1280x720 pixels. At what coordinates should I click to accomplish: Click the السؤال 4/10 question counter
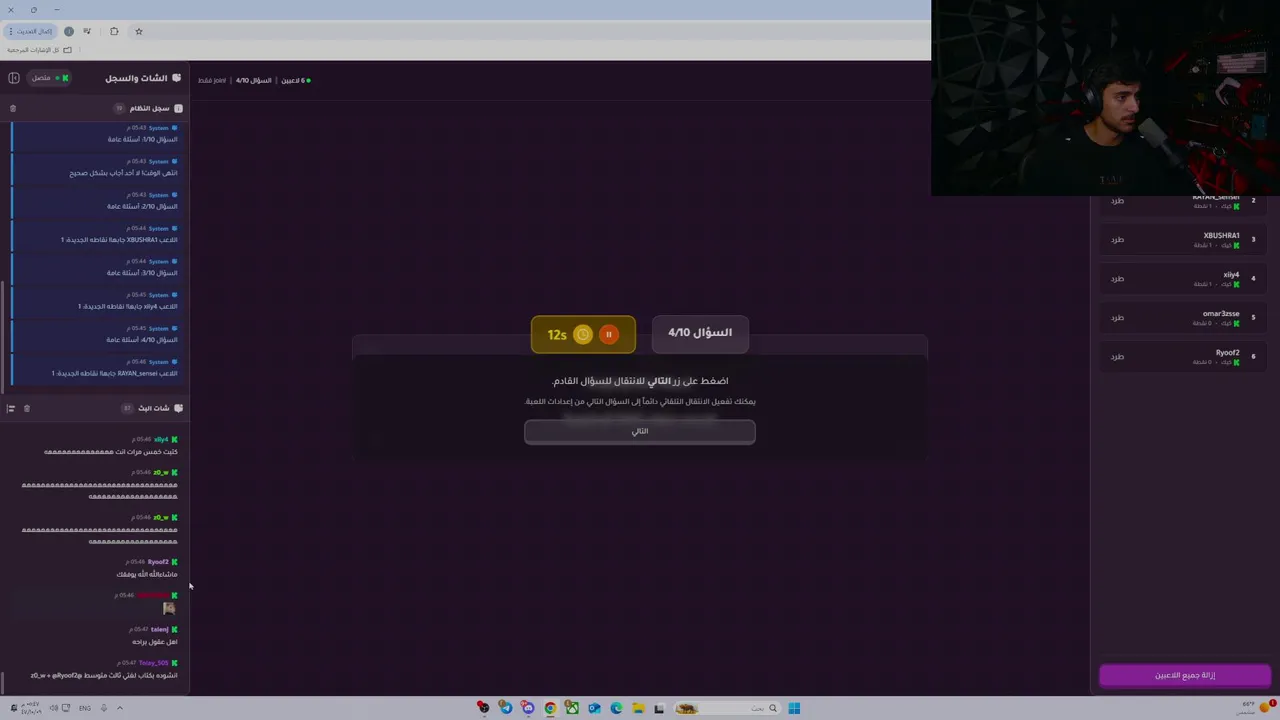click(x=700, y=333)
